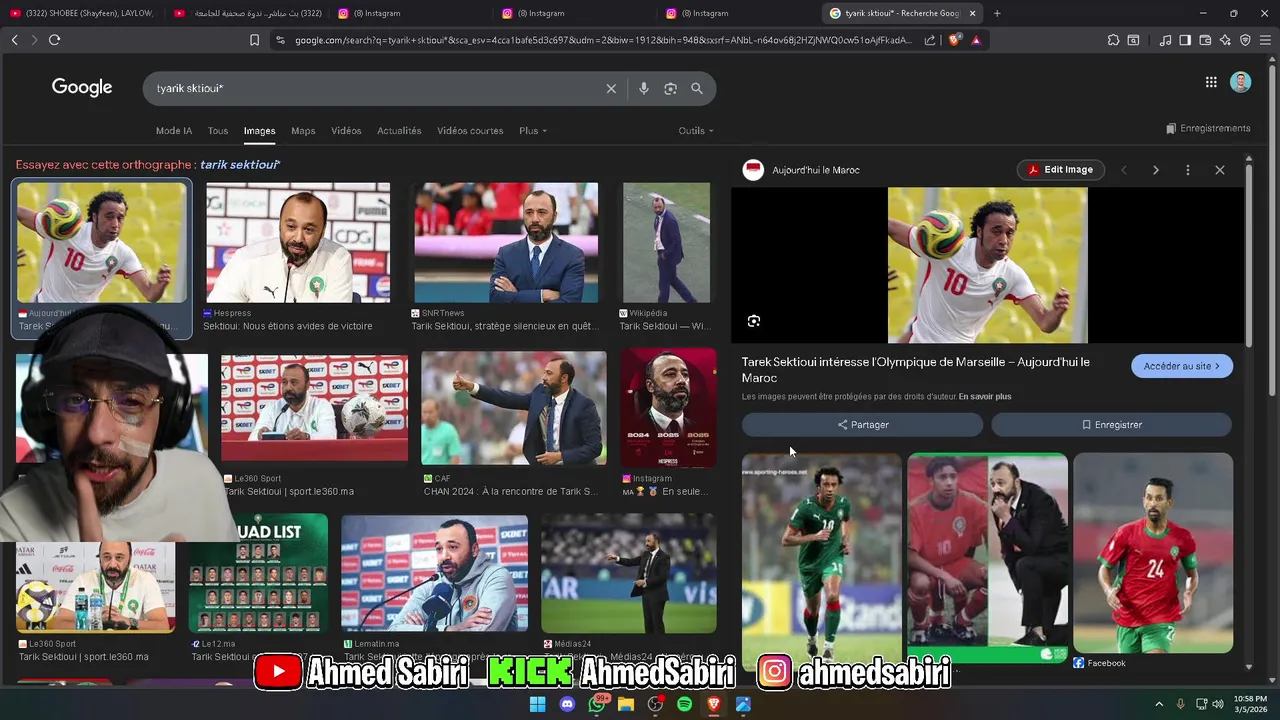Open Brave Rewards triangle icon

pos(976,40)
